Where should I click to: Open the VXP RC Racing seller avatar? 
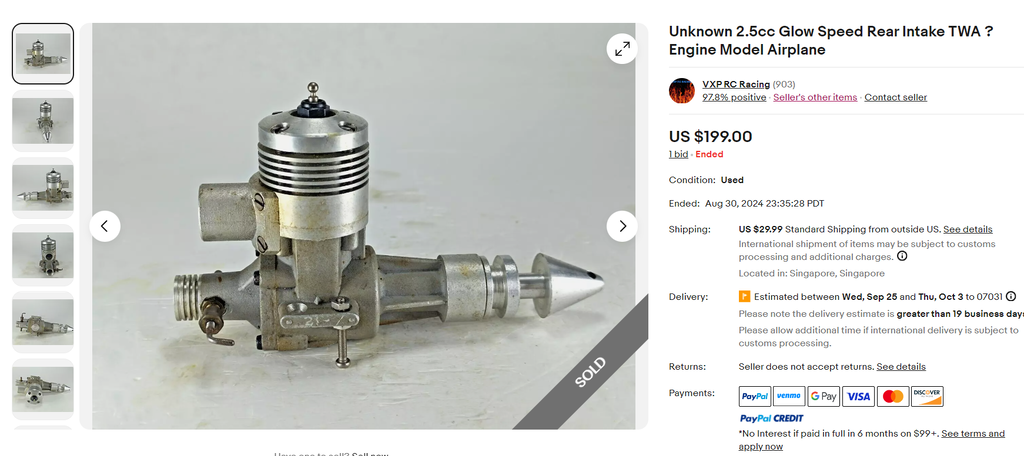(682, 91)
